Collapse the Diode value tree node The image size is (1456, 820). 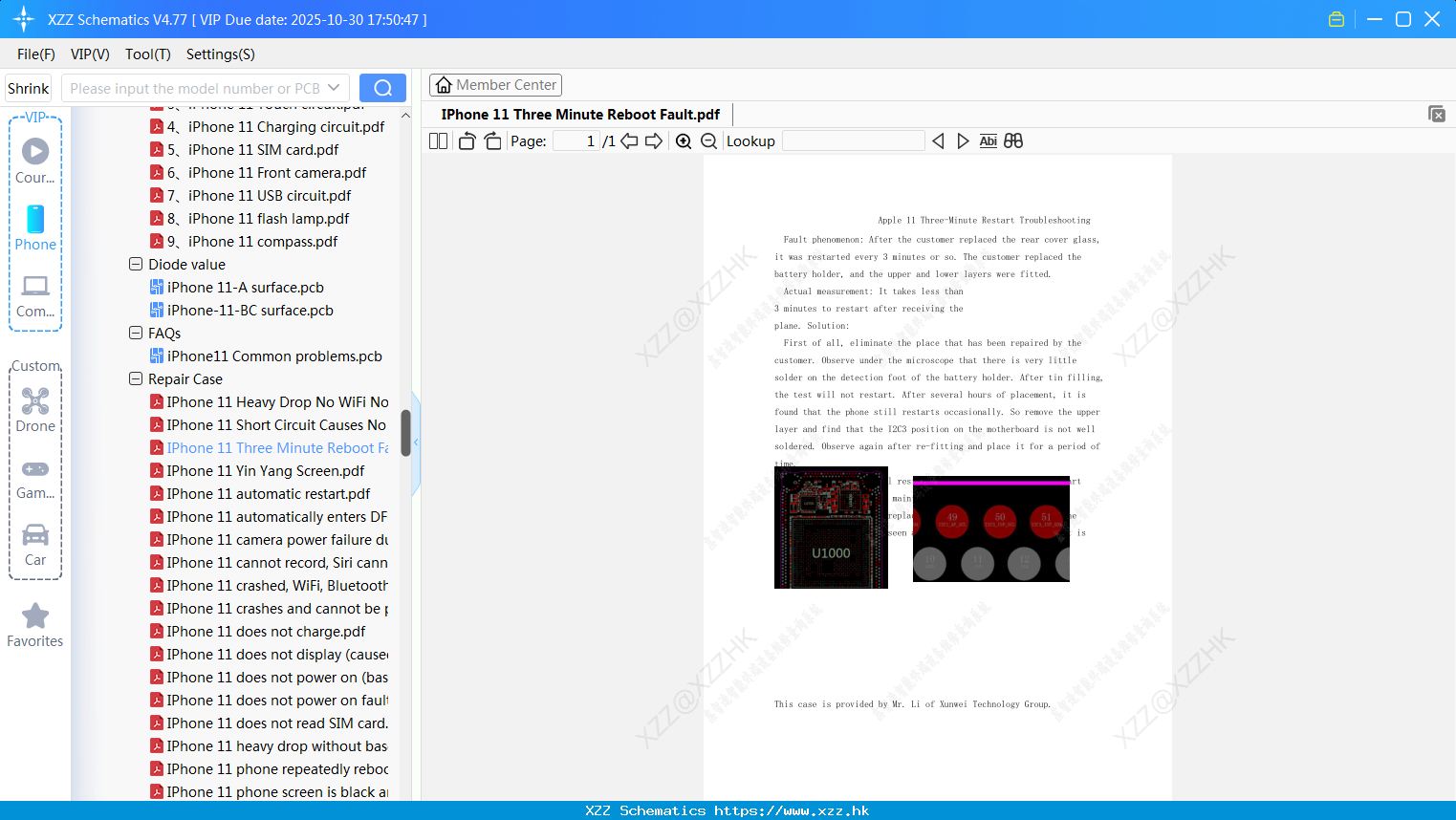tap(136, 264)
